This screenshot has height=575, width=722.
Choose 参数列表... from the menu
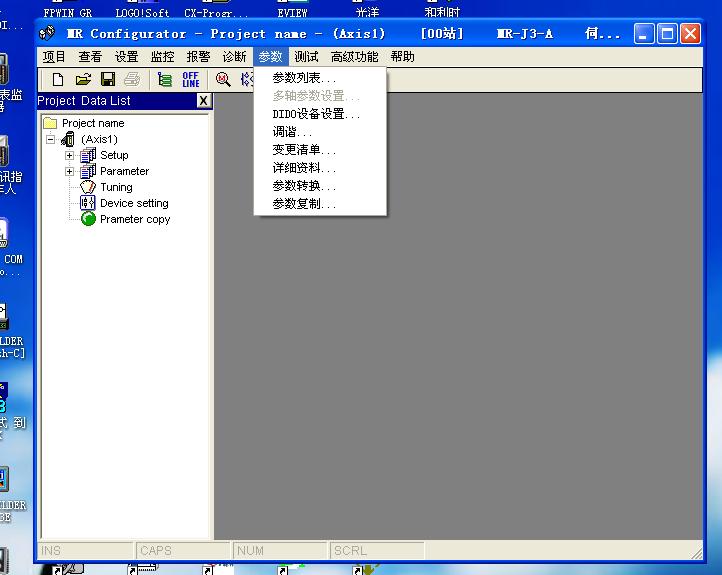(304, 77)
